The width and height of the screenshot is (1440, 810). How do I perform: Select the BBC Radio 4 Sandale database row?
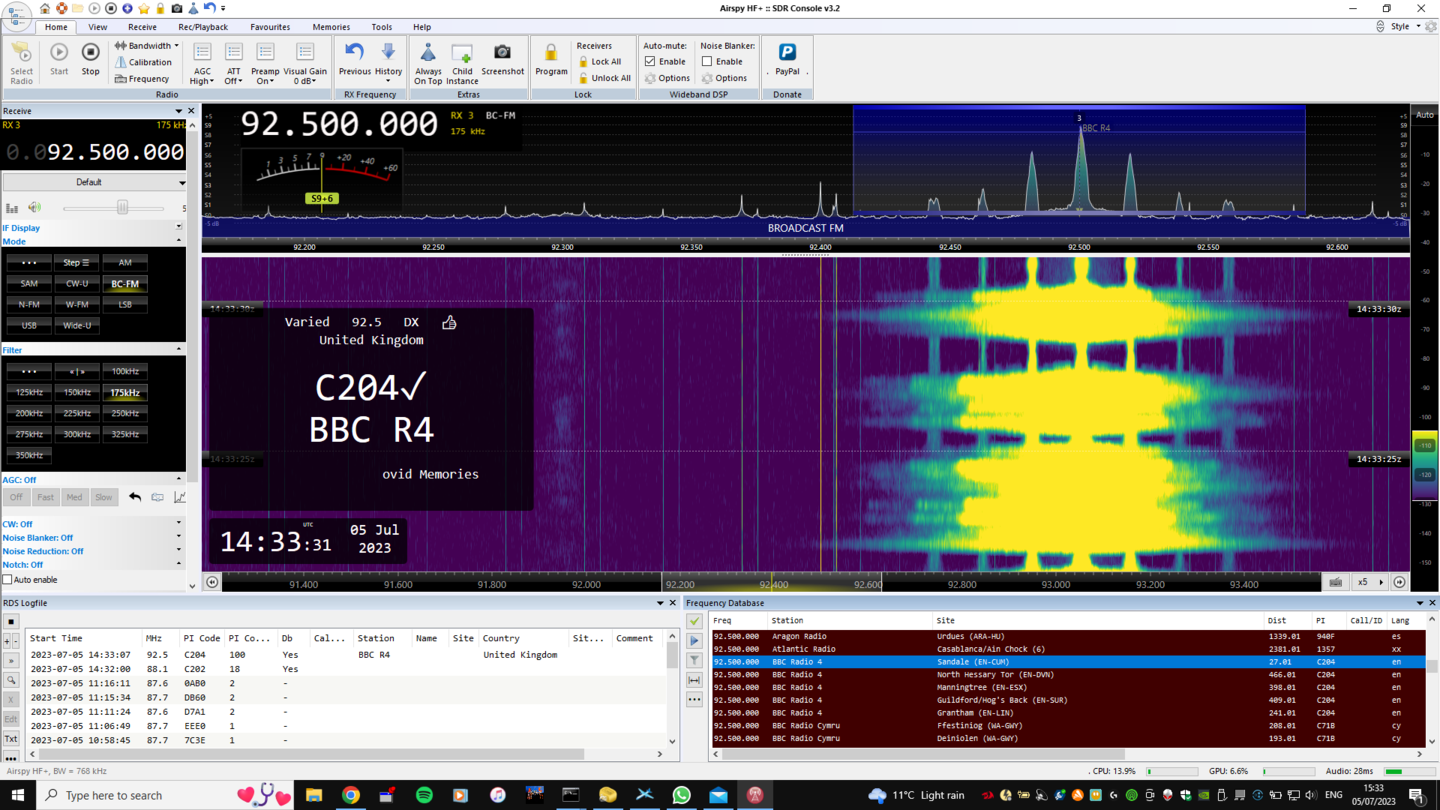pos(1067,662)
